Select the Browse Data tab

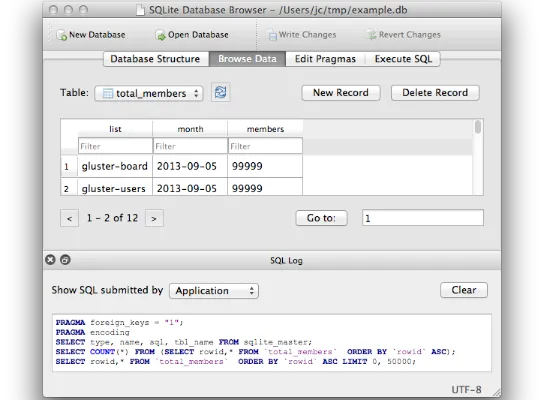click(247, 59)
